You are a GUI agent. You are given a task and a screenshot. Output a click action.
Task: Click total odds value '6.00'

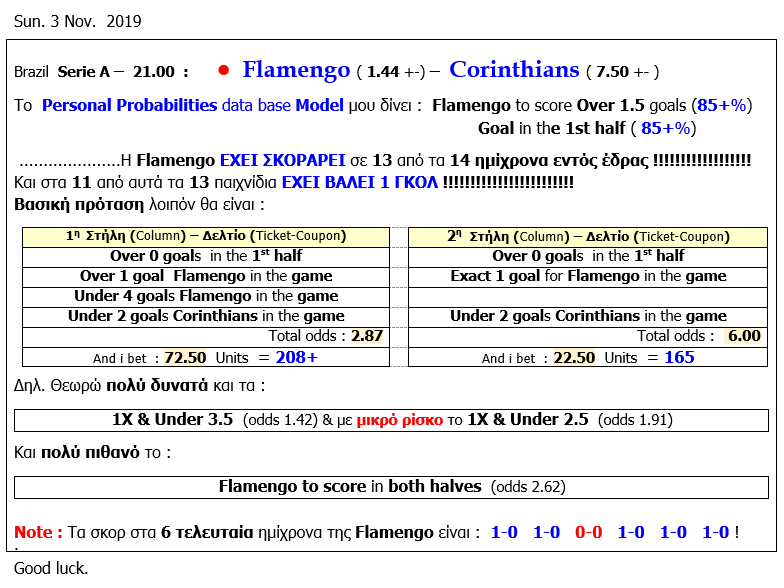pos(744,336)
